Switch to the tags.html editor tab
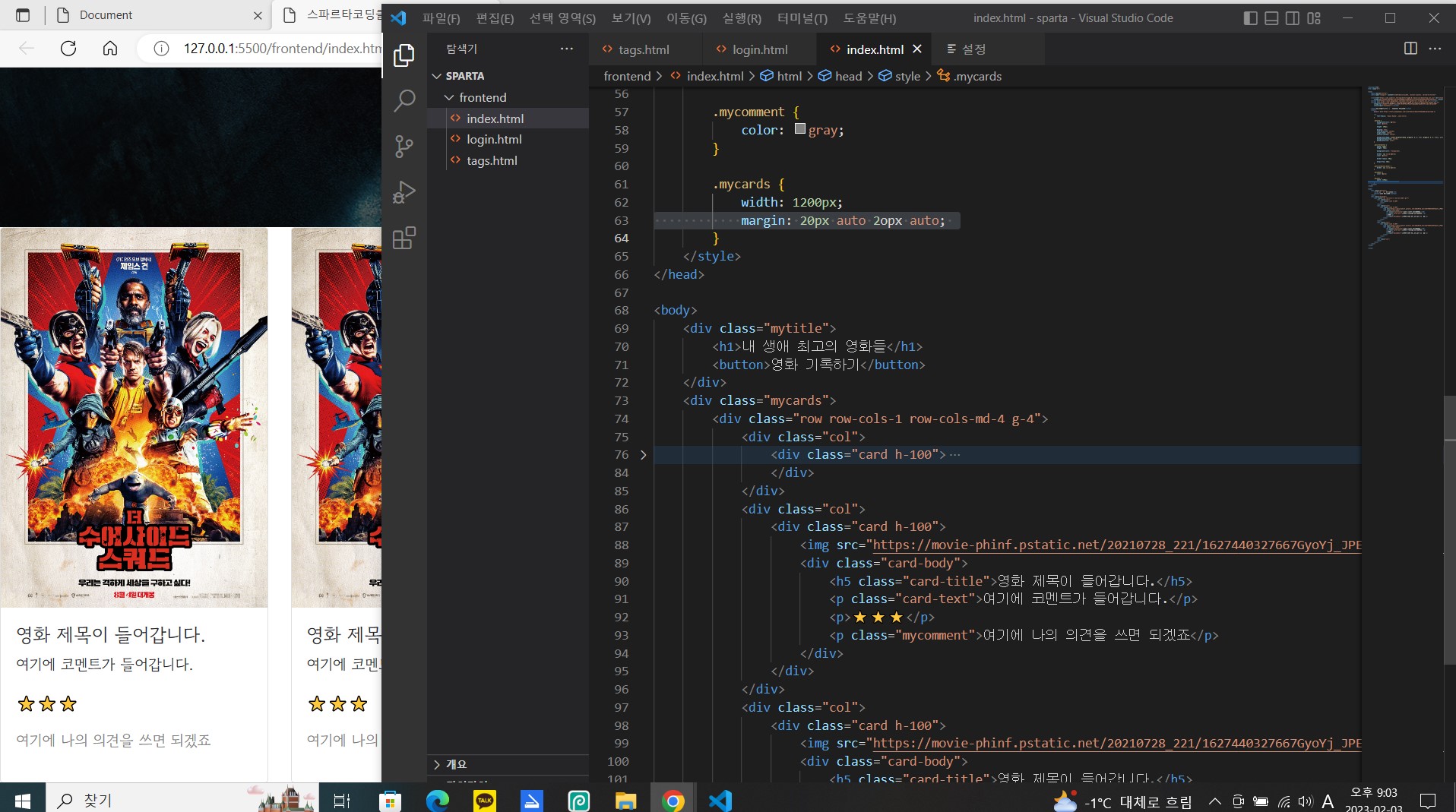This screenshot has height=812, width=1456. pos(645,49)
